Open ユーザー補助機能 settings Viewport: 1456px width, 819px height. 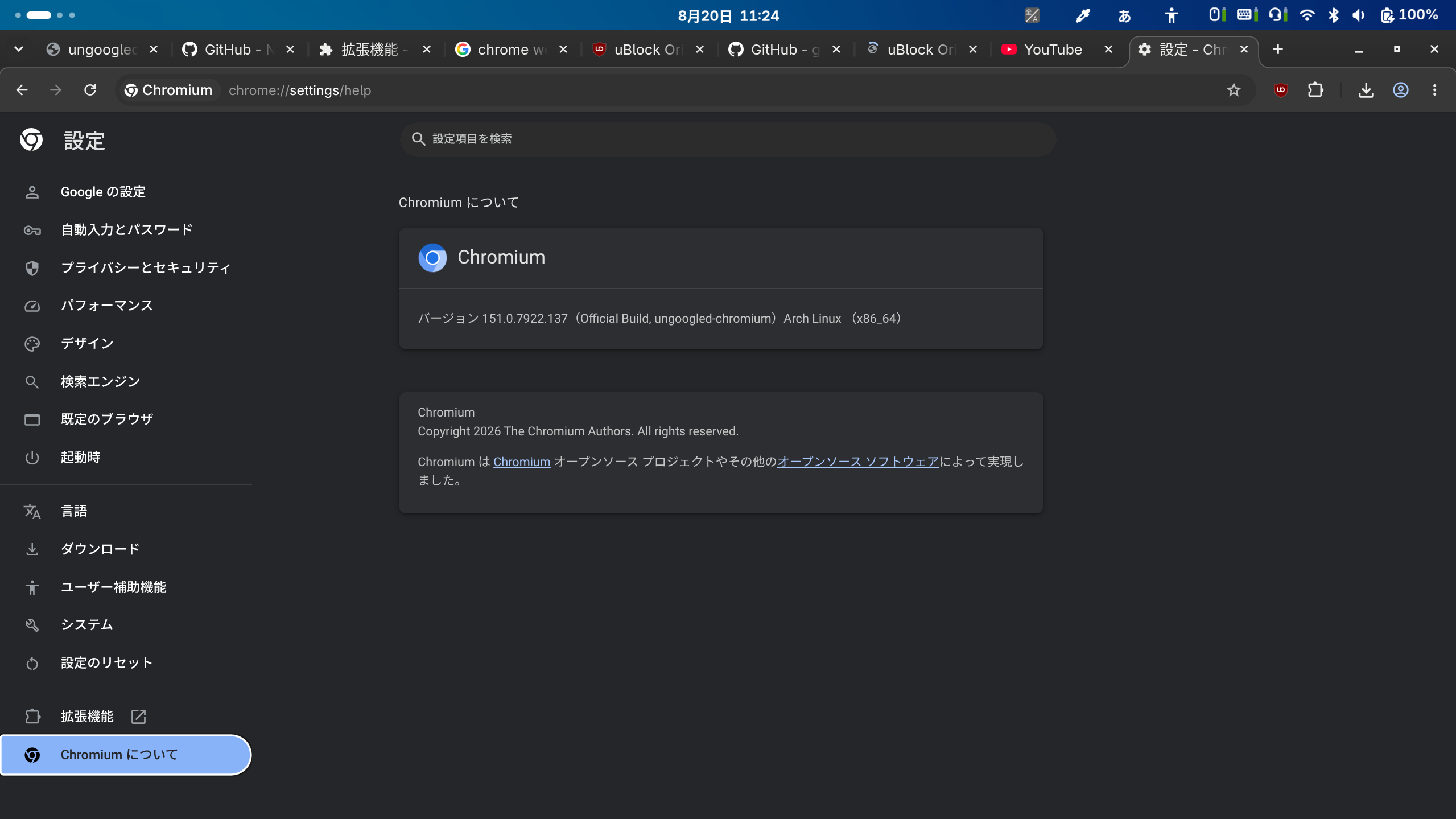[x=126, y=587]
